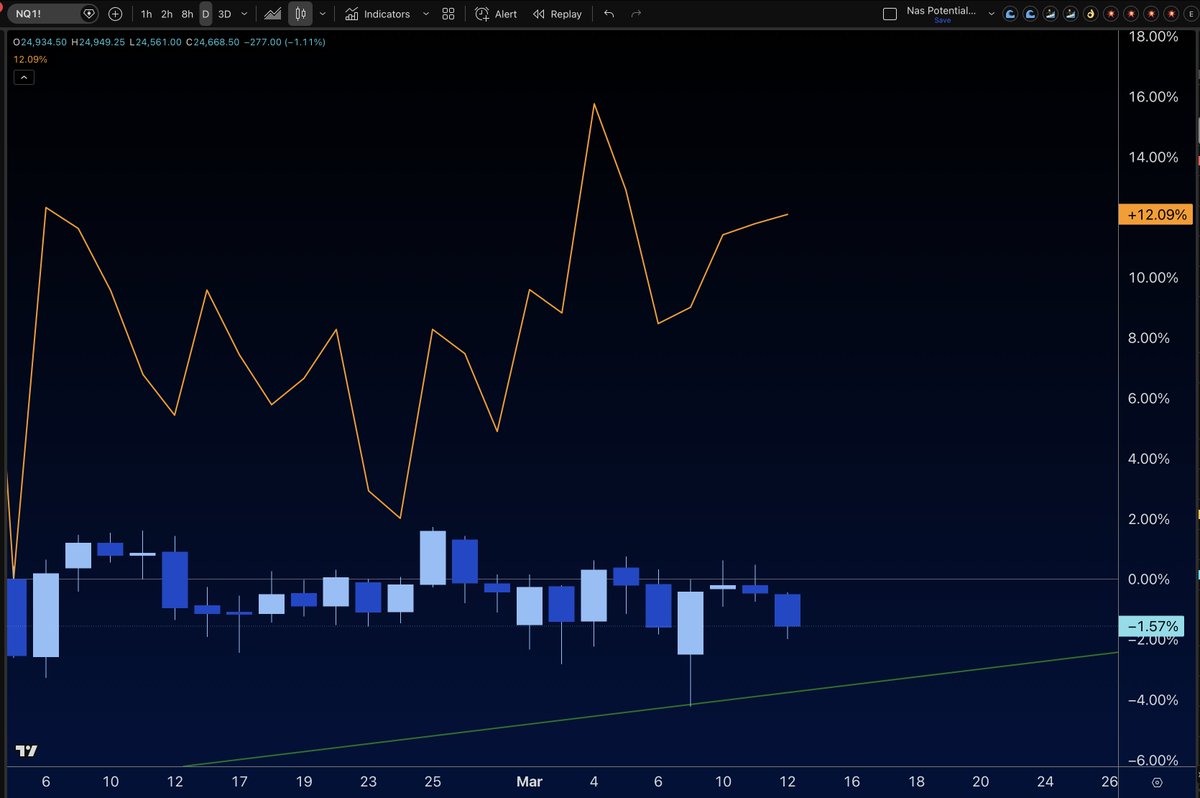Click the 14.00% price axis label

1151,157
